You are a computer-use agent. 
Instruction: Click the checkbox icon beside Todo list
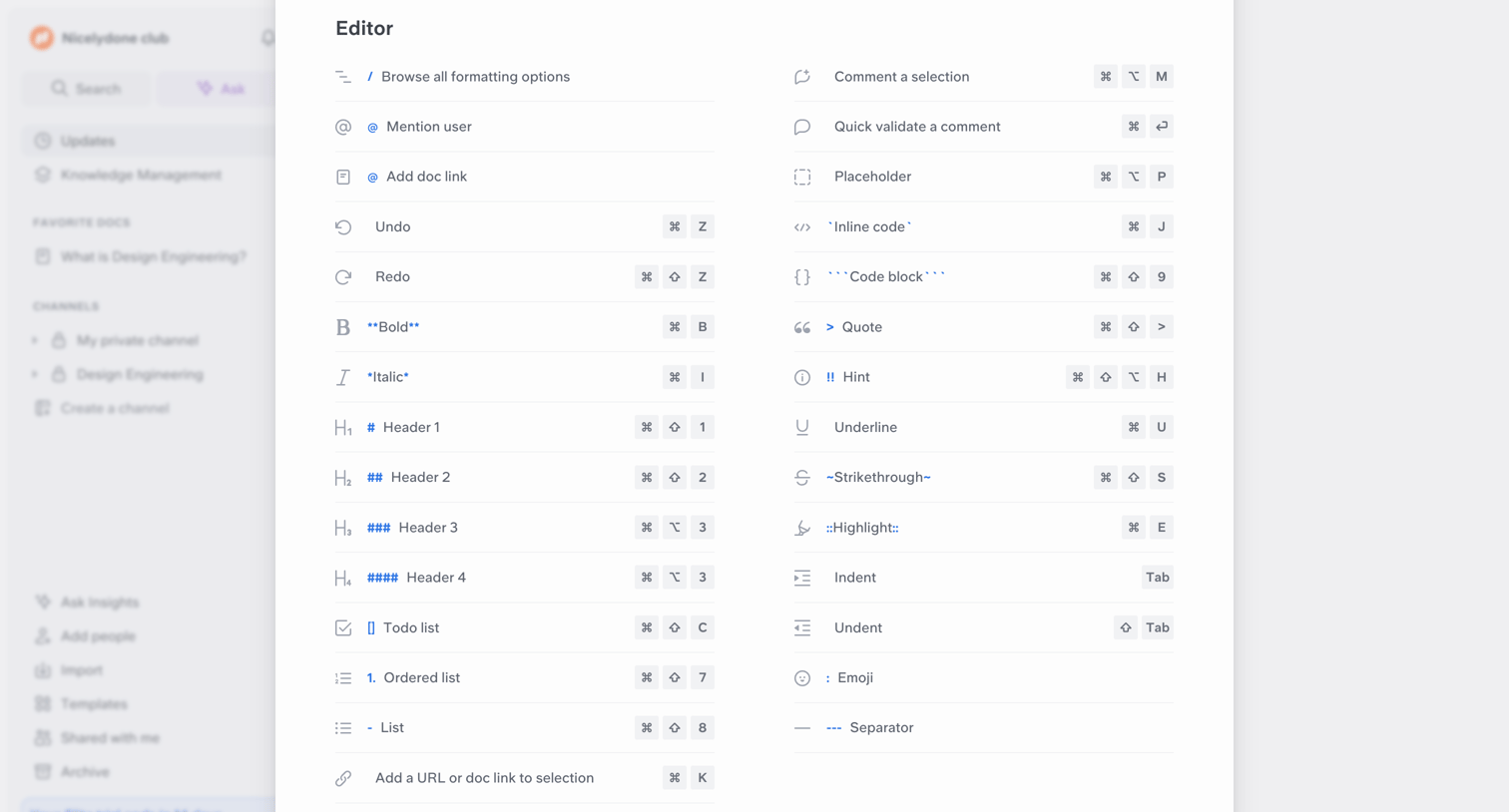click(x=343, y=627)
